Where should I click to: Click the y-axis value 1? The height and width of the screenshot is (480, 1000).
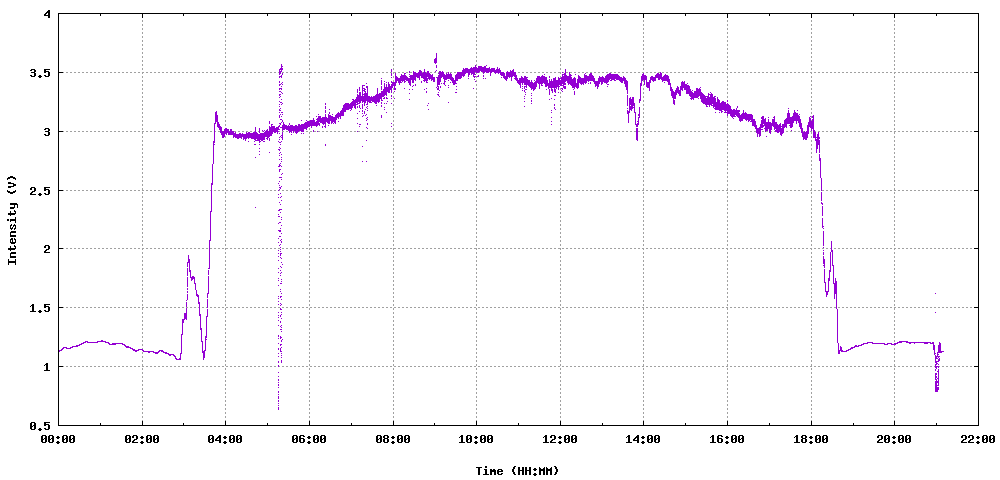[x=48, y=367]
